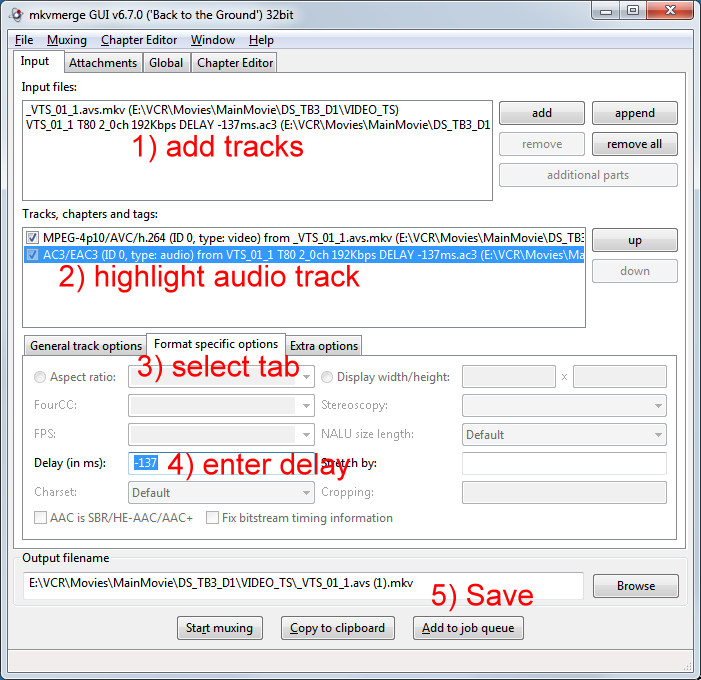The height and width of the screenshot is (680, 701).
Task: Click the Browse button
Action: tap(636, 586)
